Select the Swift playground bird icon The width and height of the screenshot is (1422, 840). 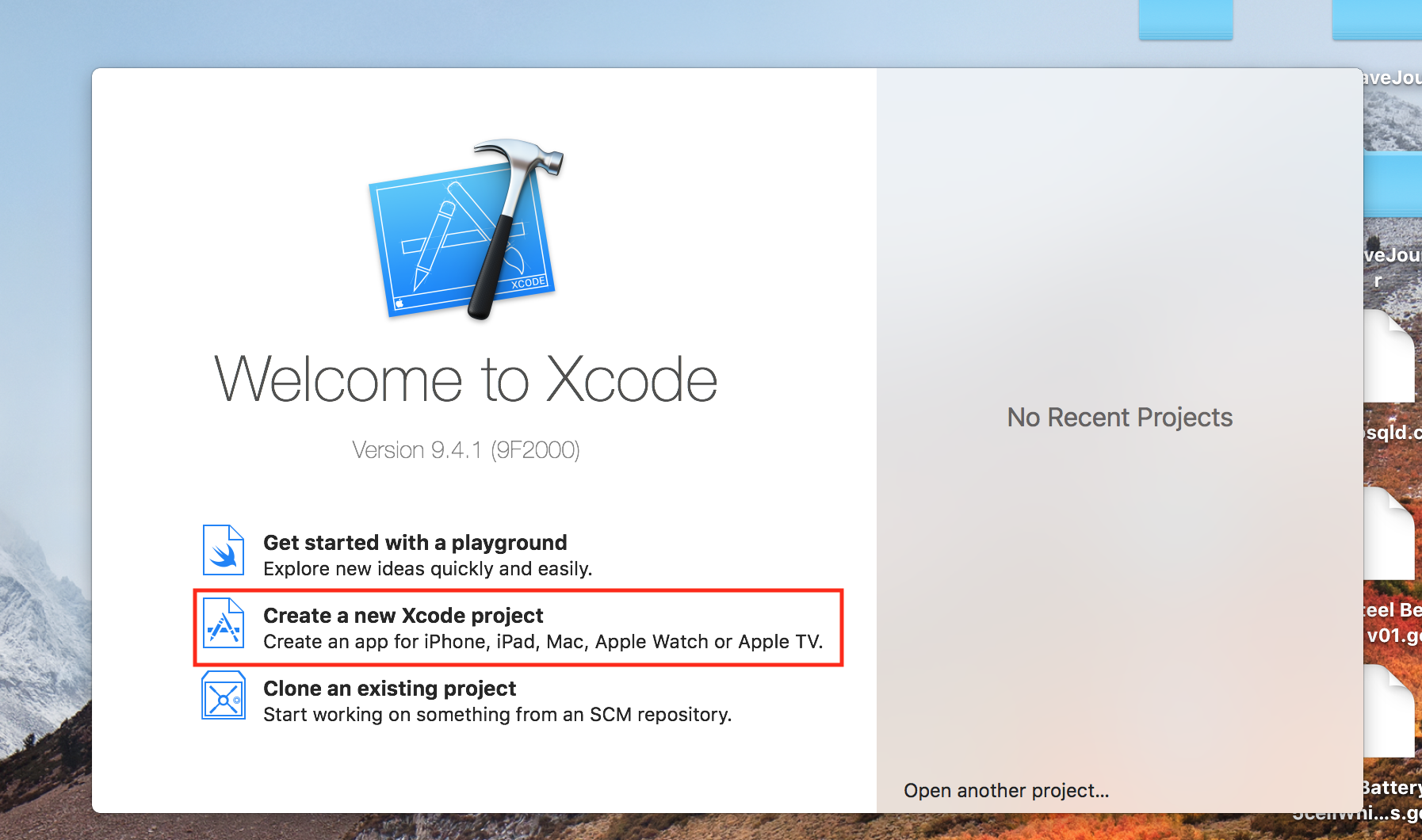pos(224,548)
